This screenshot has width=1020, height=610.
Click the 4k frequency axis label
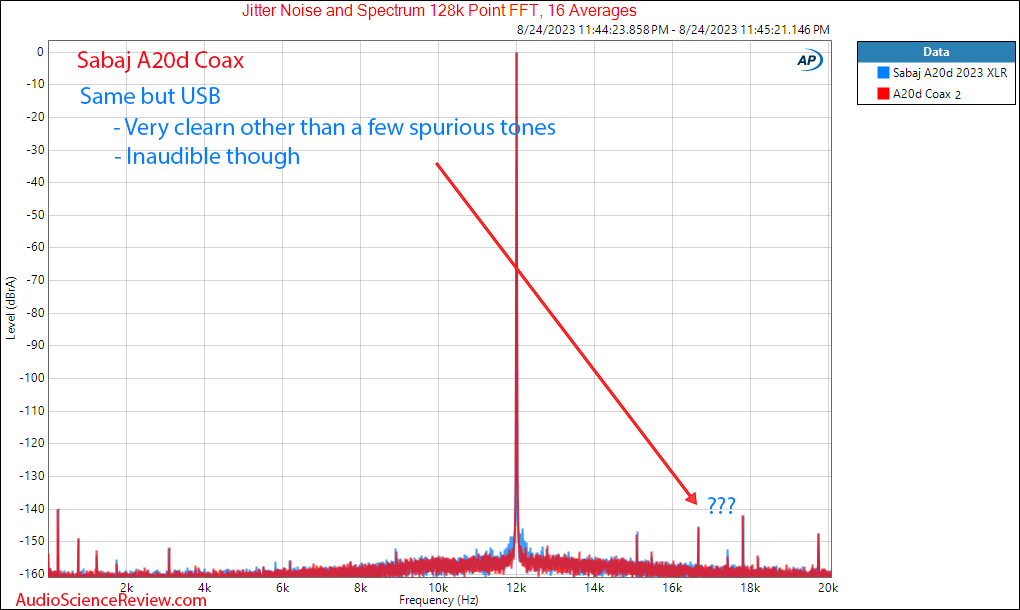204,588
